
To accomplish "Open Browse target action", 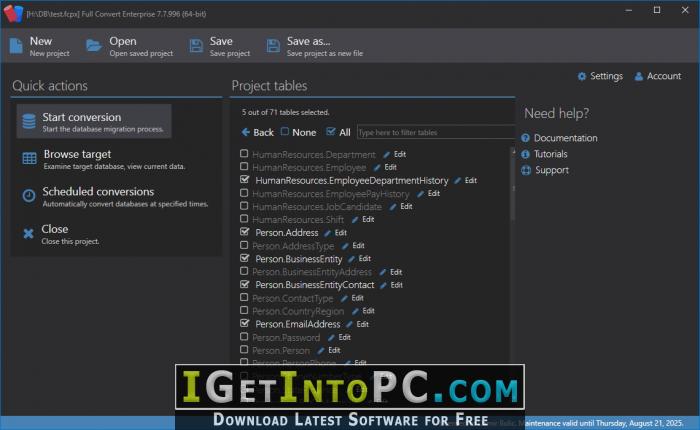I will point(104,159).
